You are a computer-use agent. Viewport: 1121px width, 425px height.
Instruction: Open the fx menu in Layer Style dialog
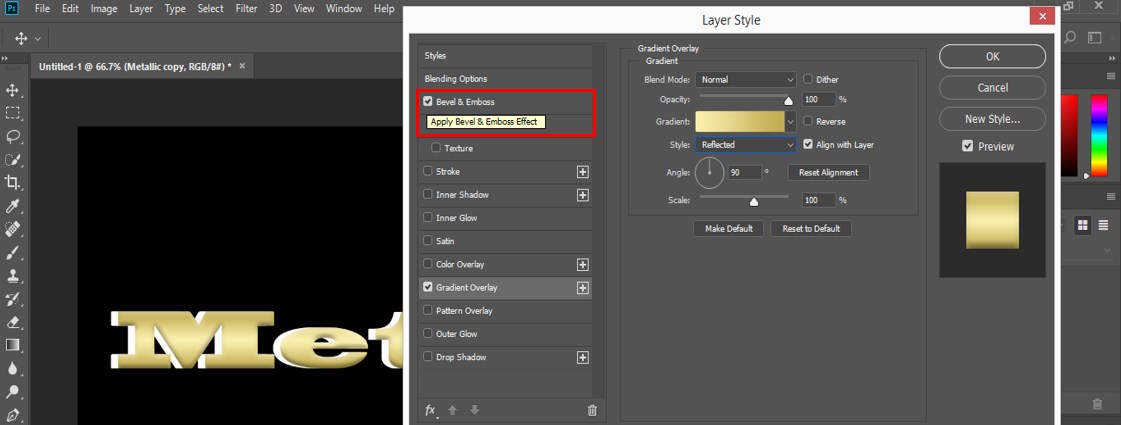430,410
